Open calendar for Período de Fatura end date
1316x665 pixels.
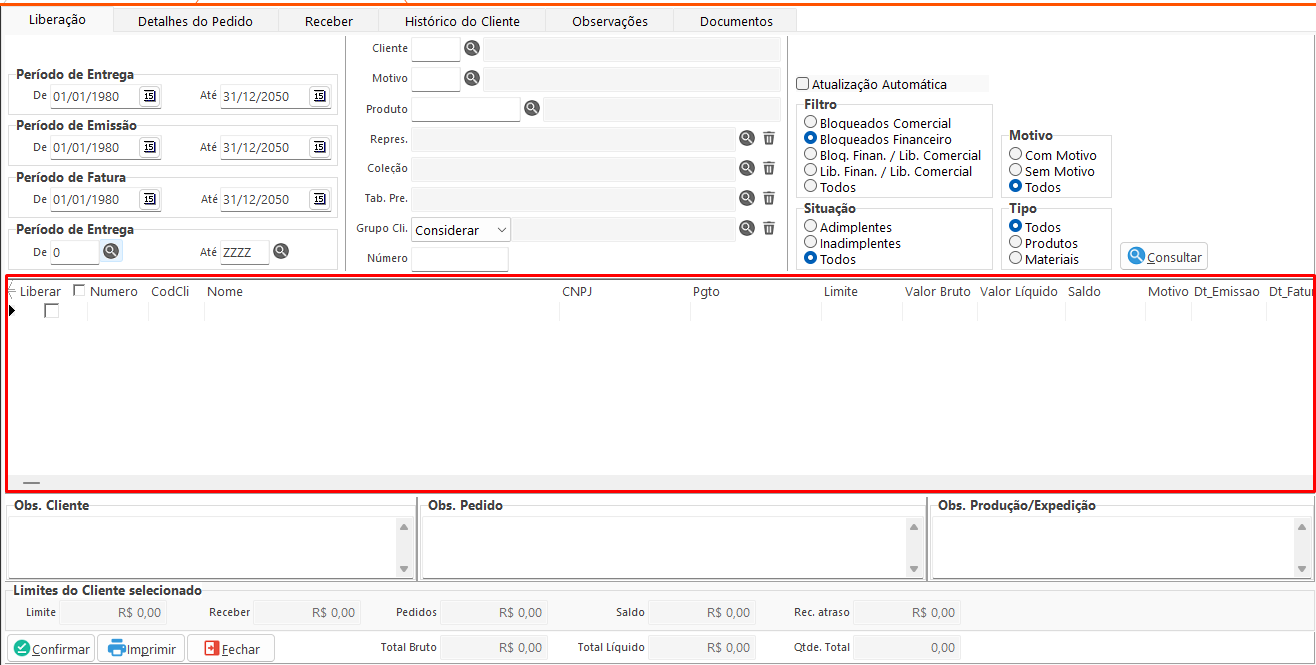[319, 199]
